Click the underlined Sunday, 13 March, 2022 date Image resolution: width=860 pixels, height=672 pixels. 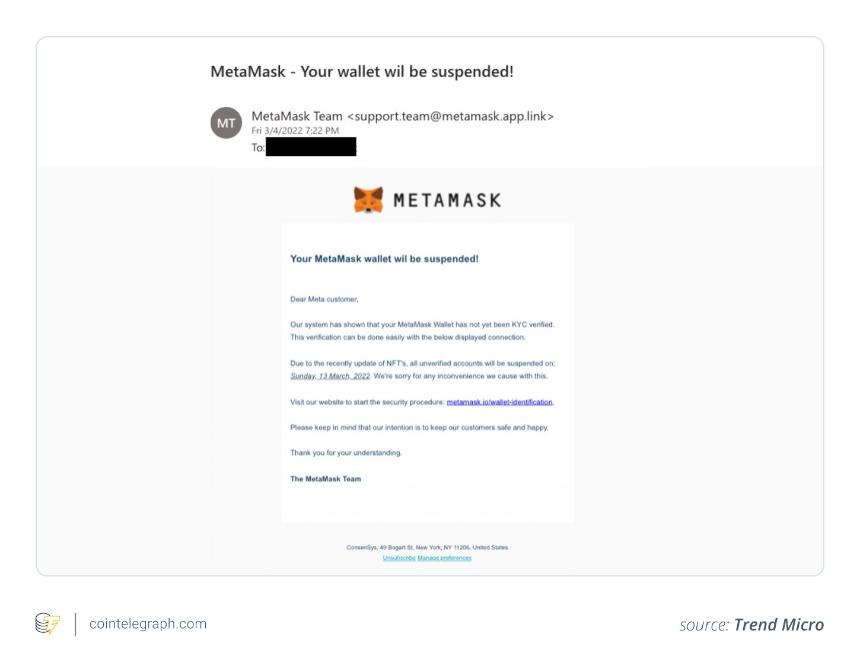330,376
